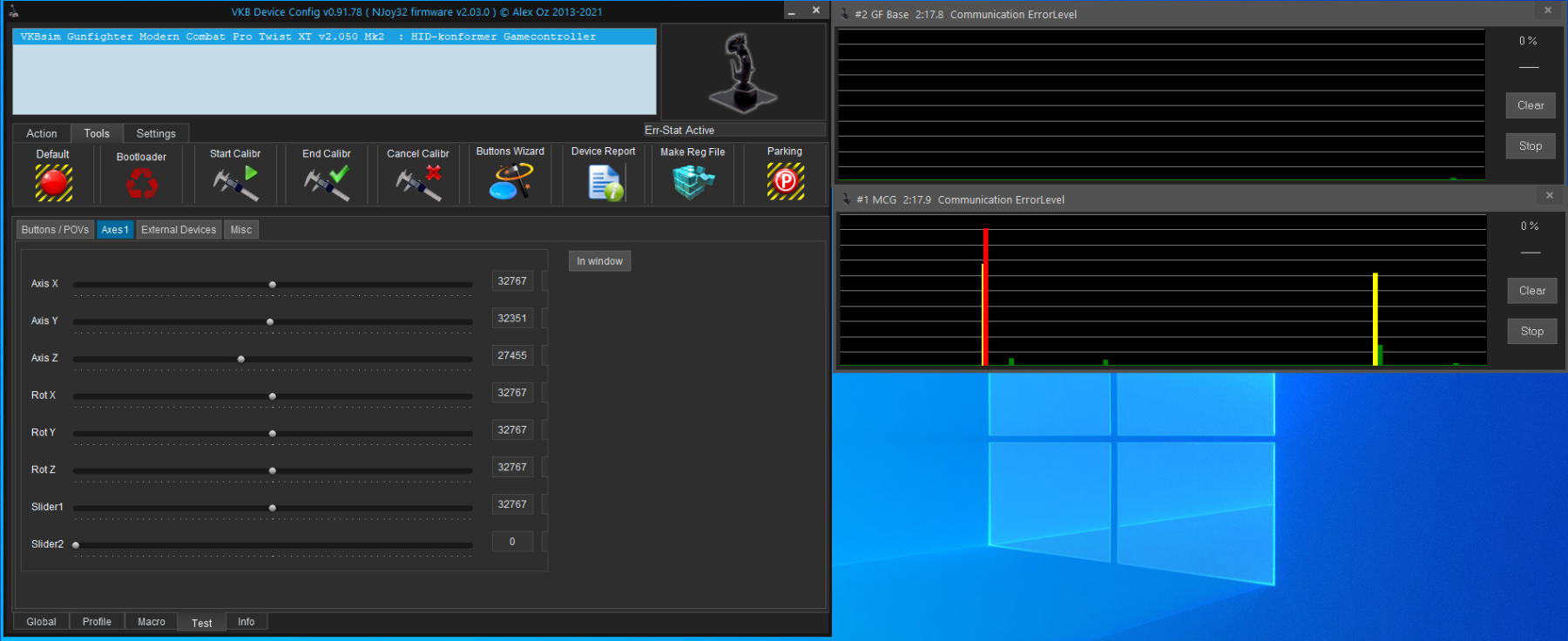The image size is (1568, 641).
Task: Click the In window button
Action: pos(599,261)
